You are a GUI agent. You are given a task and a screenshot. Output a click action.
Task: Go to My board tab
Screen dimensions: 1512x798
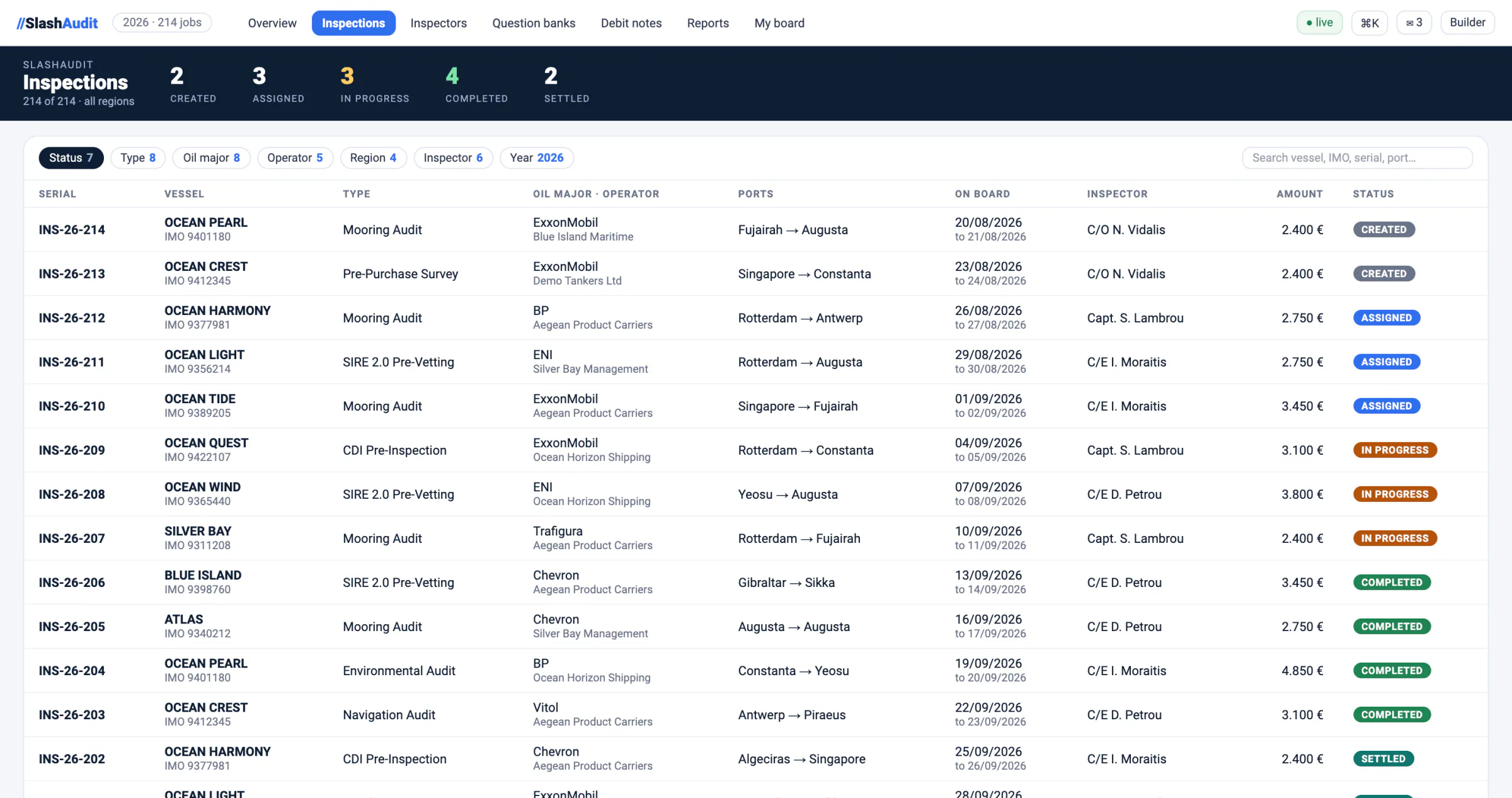(x=779, y=23)
